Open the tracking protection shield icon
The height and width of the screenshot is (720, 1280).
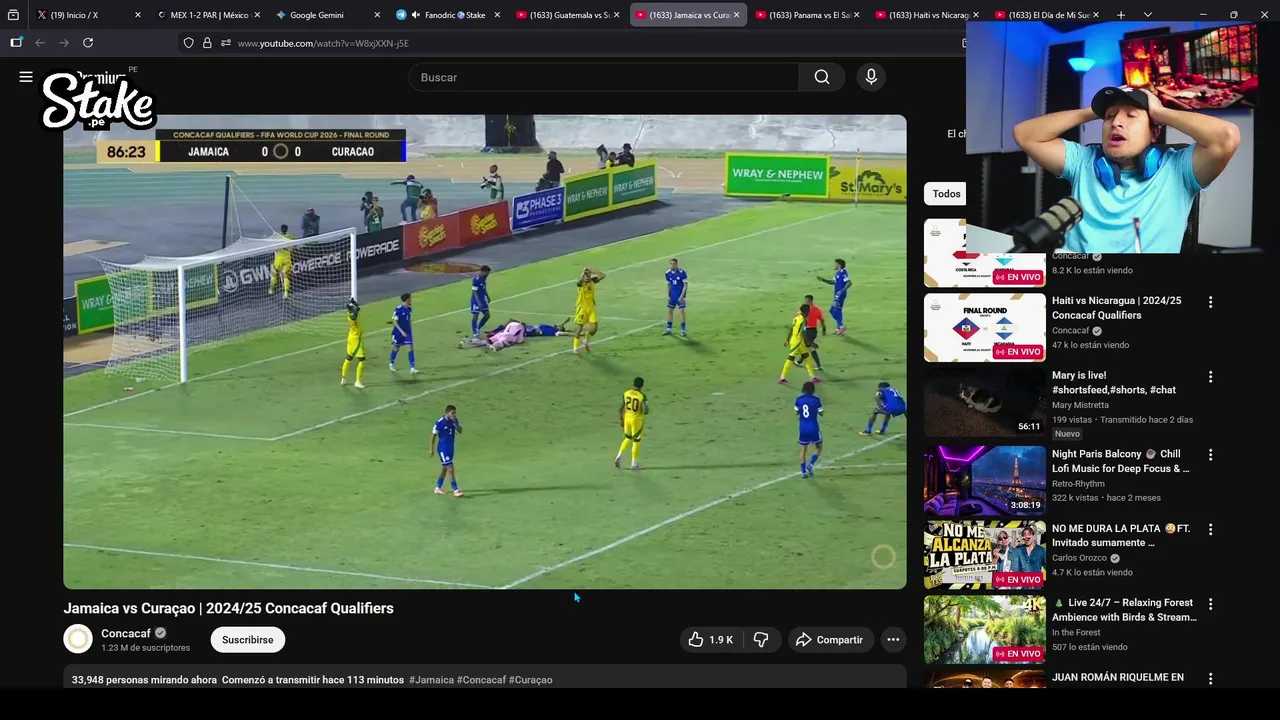click(x=188, y=43)
